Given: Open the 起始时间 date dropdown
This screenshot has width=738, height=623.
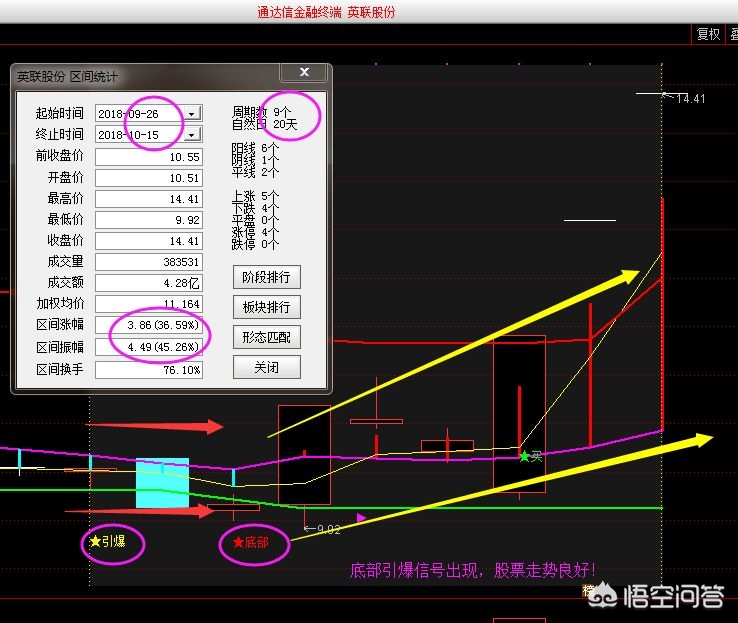Looking at the screenshot, I should [192, 113].
